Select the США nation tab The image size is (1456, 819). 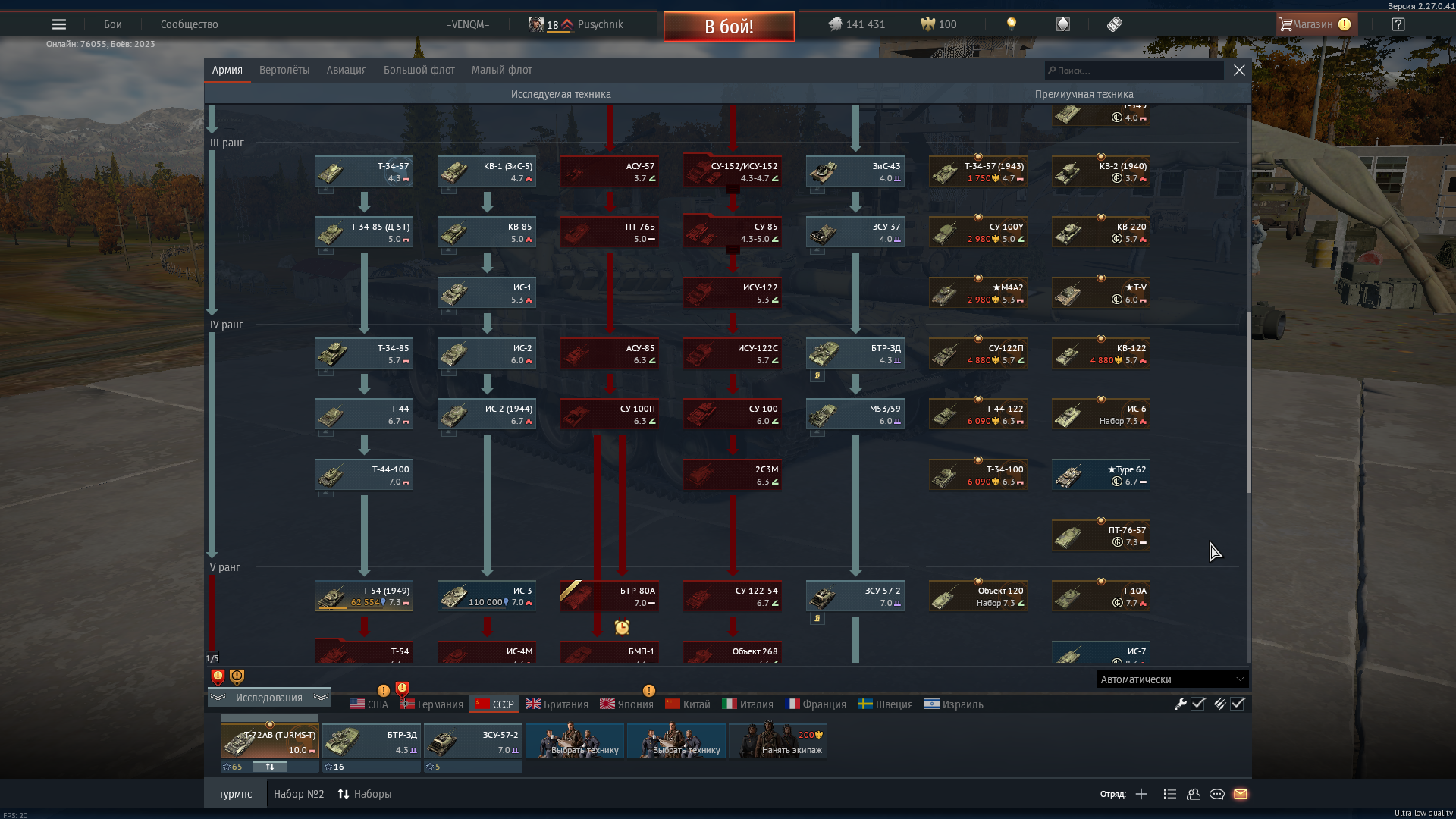tap(369, 704)
